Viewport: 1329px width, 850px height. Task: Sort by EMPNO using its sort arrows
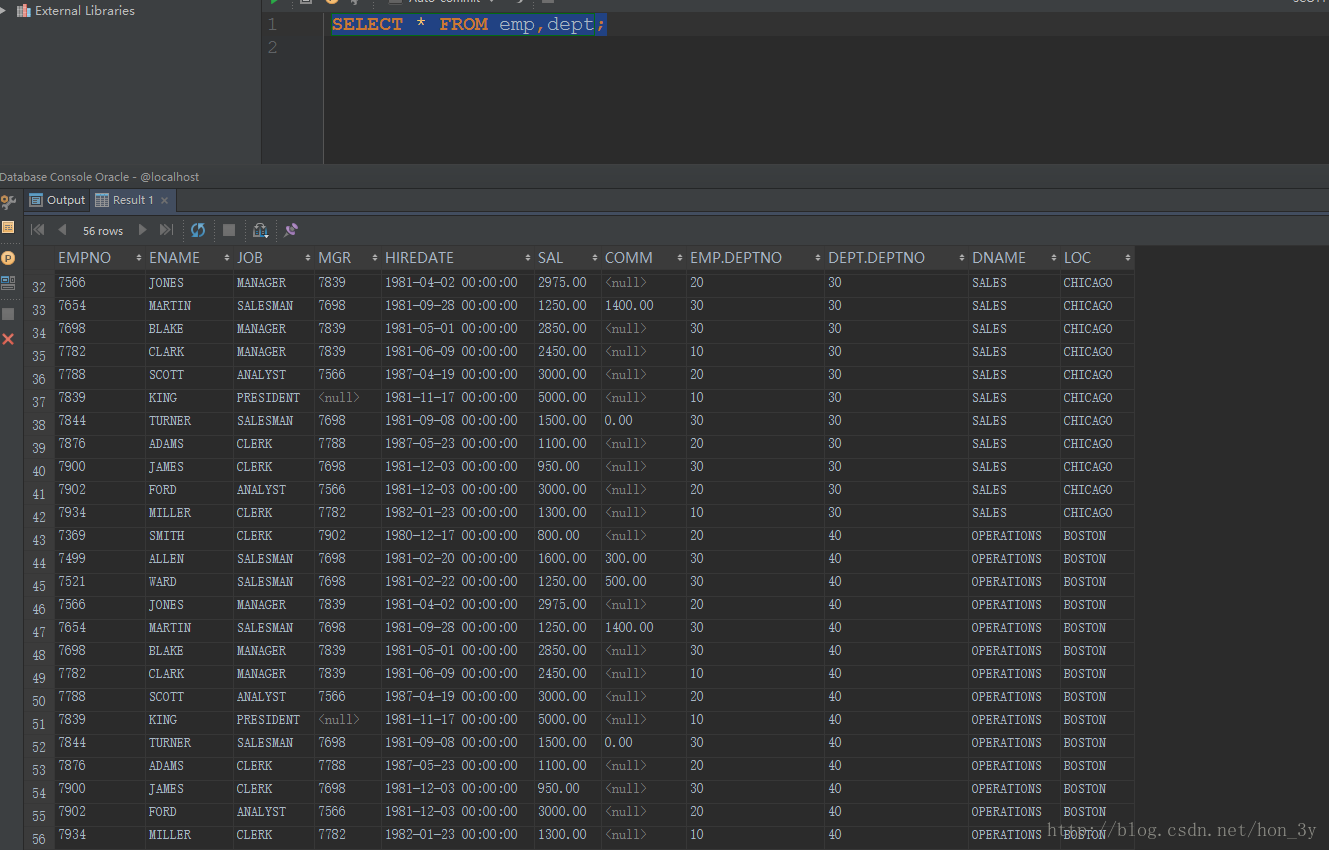[x=138, y=258]
